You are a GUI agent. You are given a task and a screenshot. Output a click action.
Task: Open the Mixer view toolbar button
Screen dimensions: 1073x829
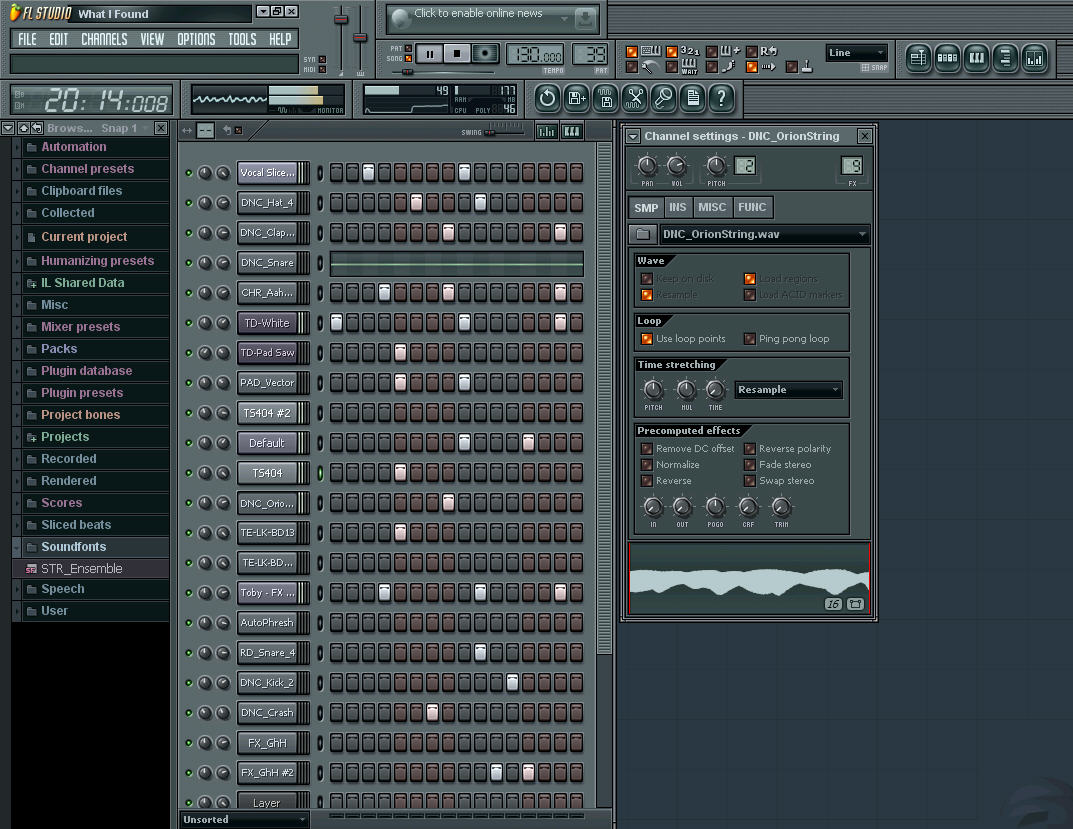(1035, 59)
